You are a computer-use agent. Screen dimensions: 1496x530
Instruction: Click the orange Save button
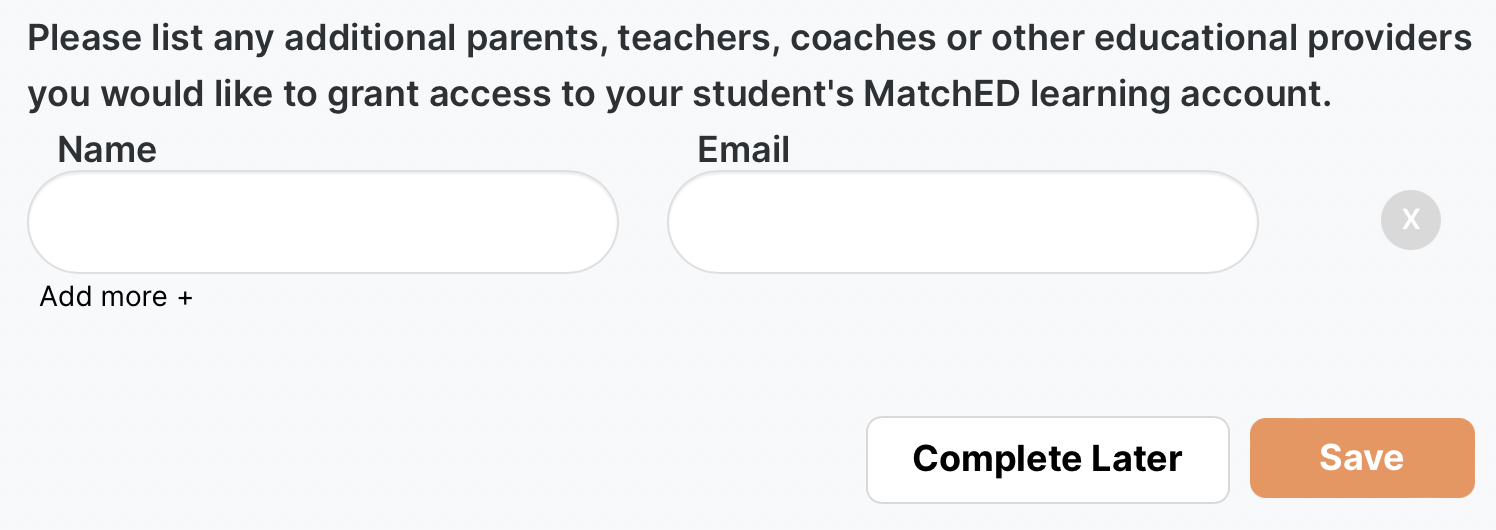coord(1362,458)
